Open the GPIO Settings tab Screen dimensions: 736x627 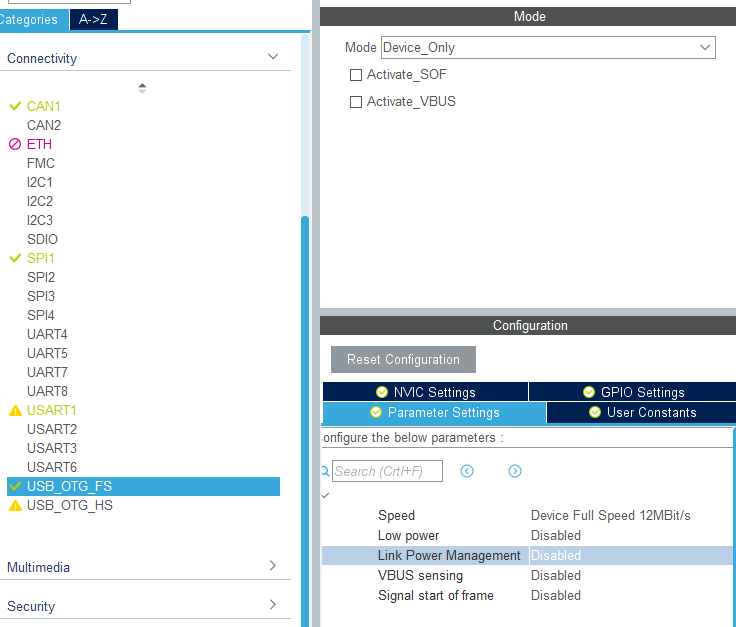tap(633, 392)
